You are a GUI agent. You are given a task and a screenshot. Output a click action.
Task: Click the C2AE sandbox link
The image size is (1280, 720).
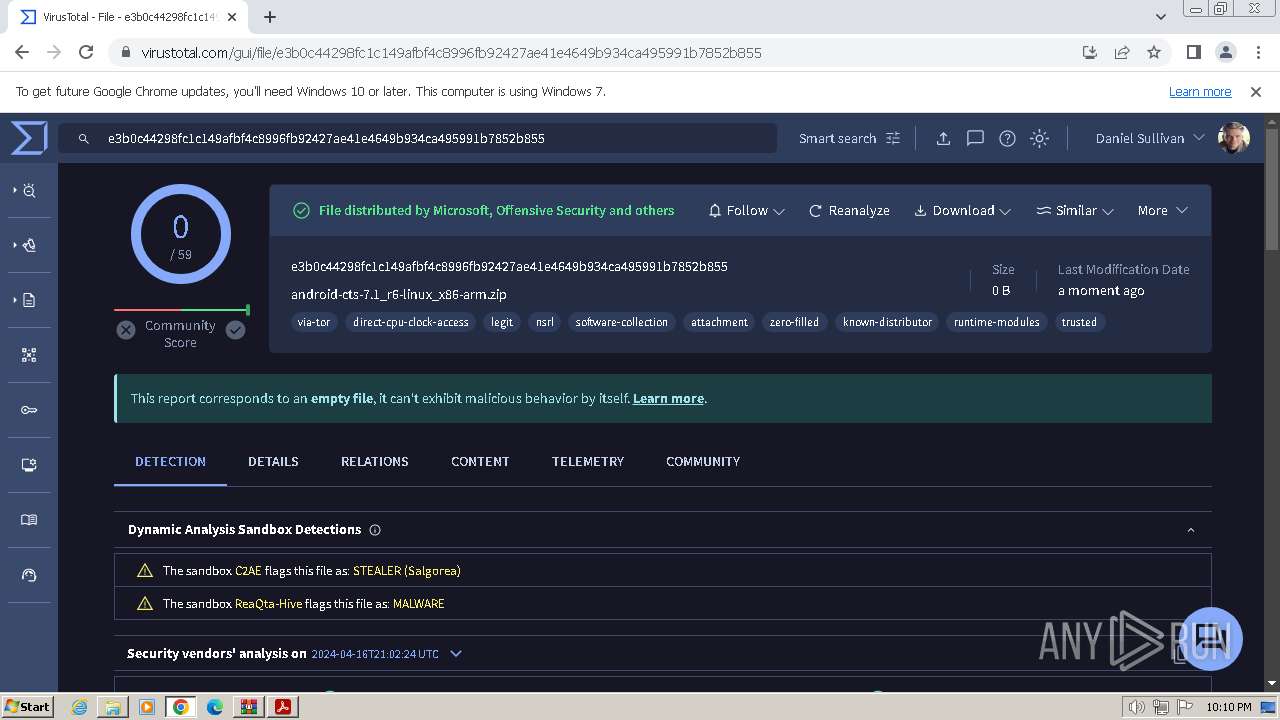(x=248, y=571)
